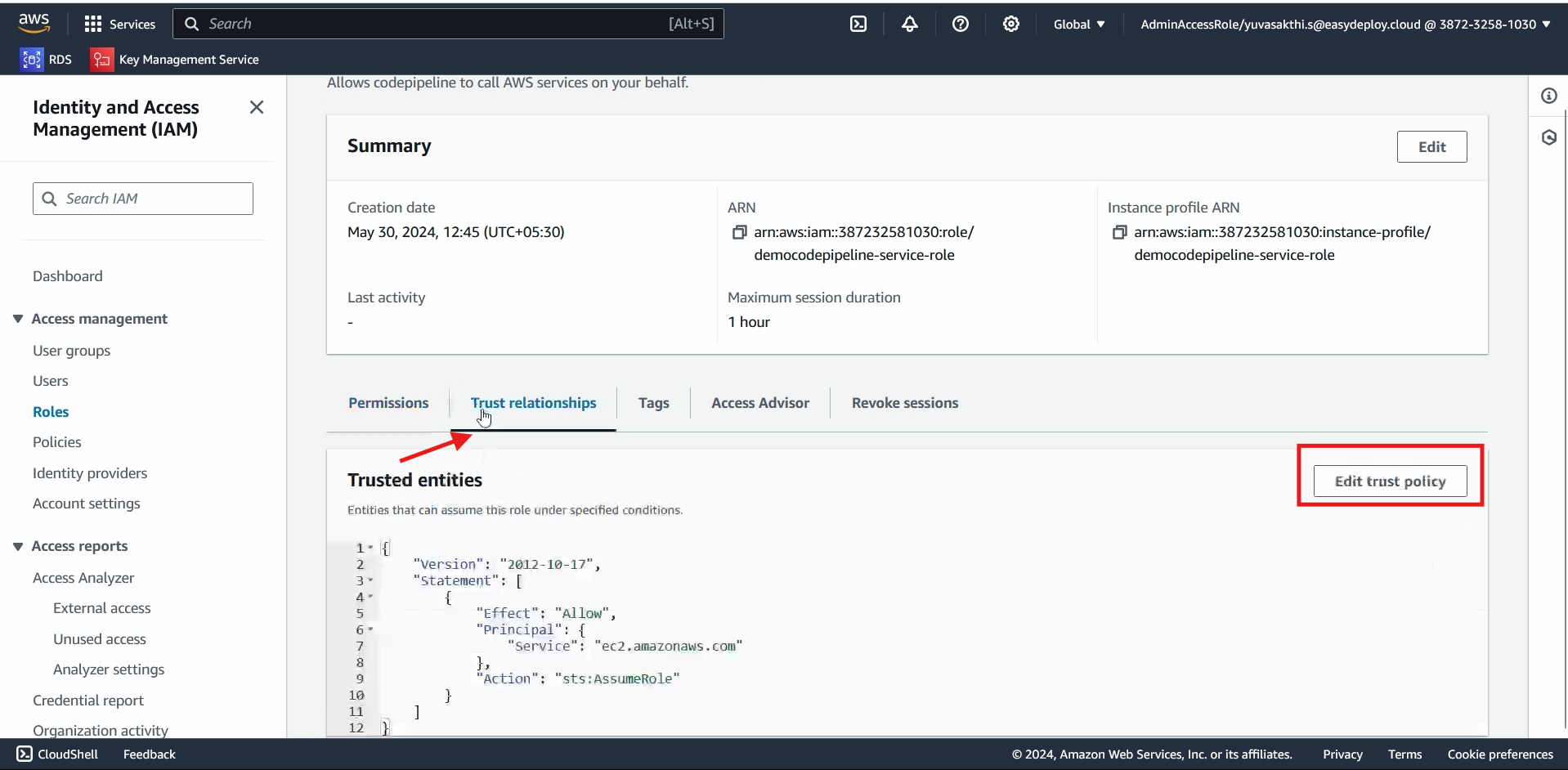The width and height of the screenshot is (1568, 770).
Task: Open the Roles page
Action: 51,412
